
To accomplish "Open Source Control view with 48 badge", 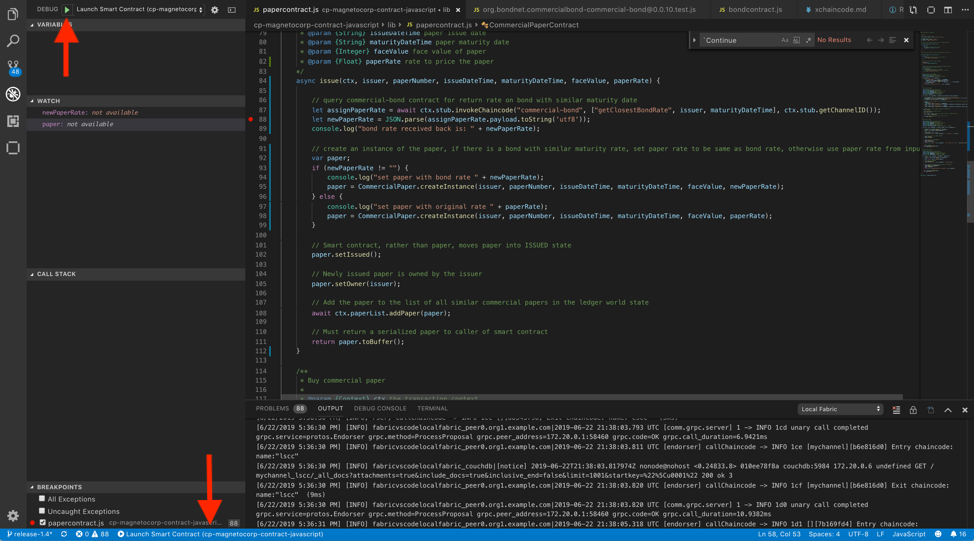I will tap(12, 67).
